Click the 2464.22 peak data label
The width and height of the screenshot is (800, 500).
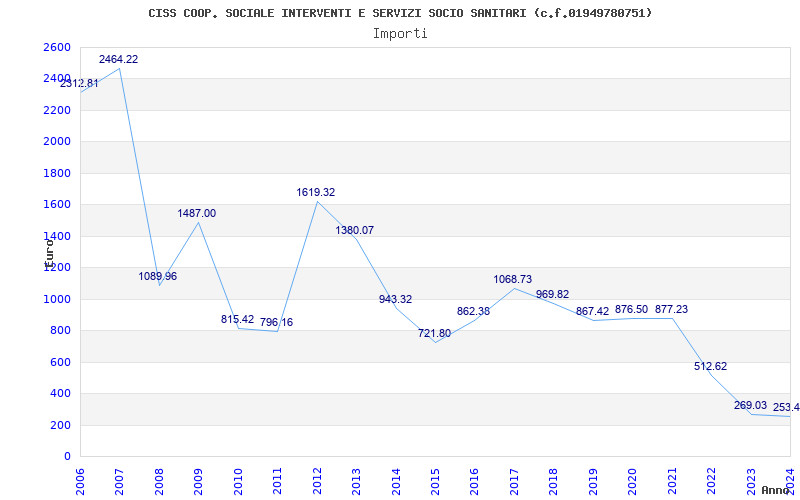[x=118, y=60]
